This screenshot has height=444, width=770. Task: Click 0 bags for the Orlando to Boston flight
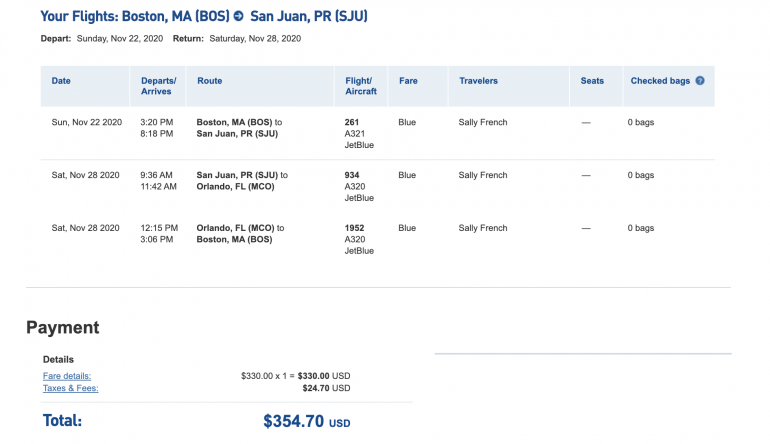pyautogui.click(x=641, y=228)
